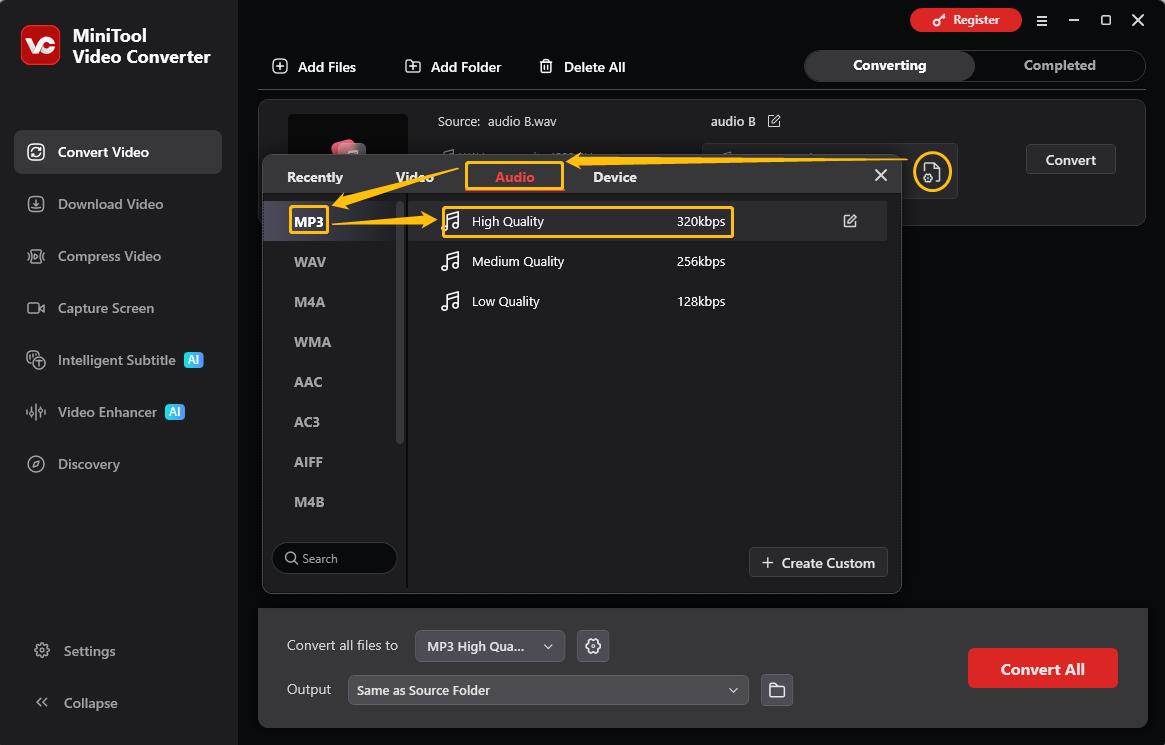This screenshot has height=745, width=1165.
Task: Click the red Convert All button
Action: [x=1042, y=668]
